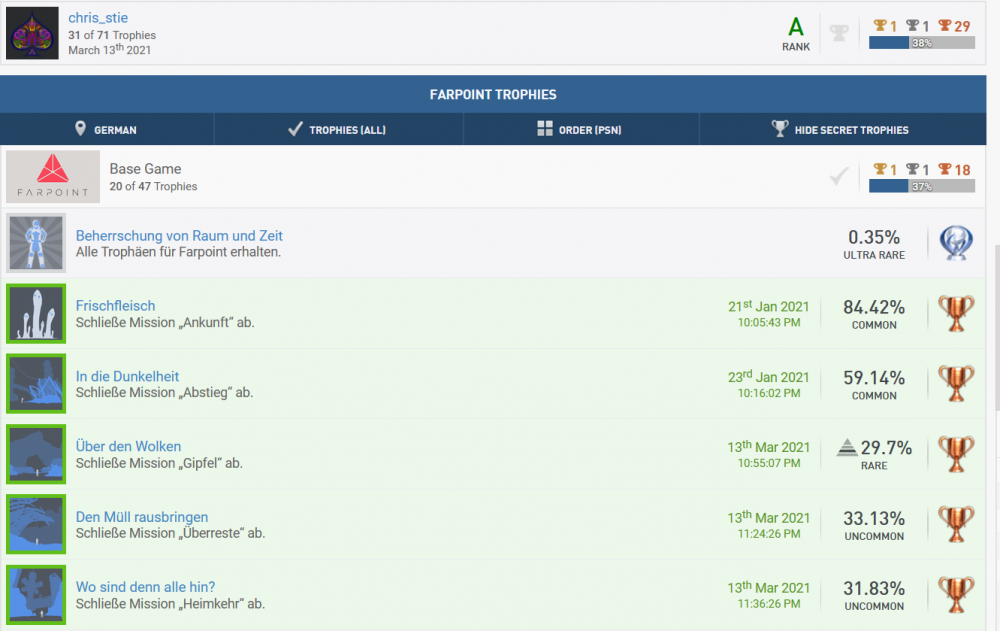Open the chris_stie profile link
1000x631 pixels.
[98, 18]
